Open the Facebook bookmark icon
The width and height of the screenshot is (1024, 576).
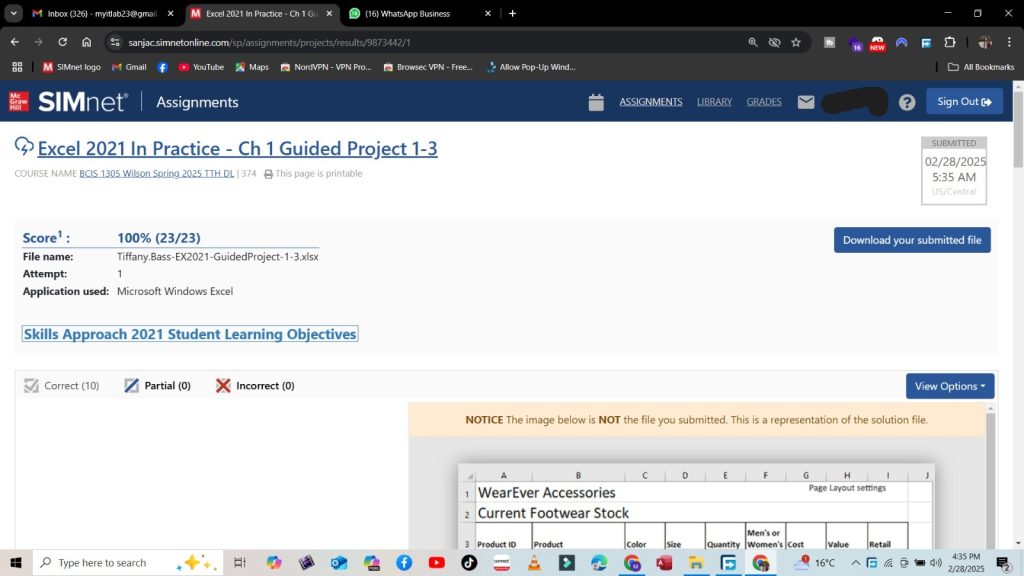[x=162, y=67]
